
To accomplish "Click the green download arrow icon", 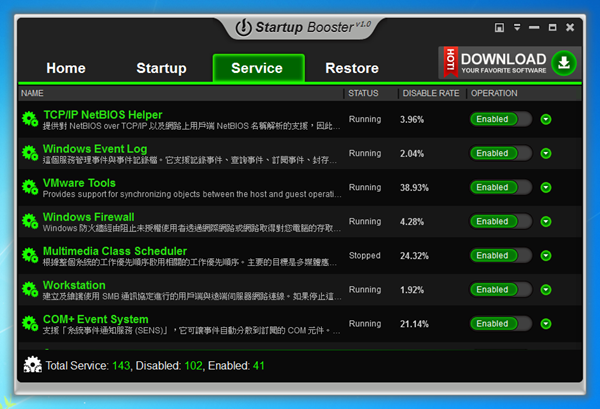I will 564,63.
